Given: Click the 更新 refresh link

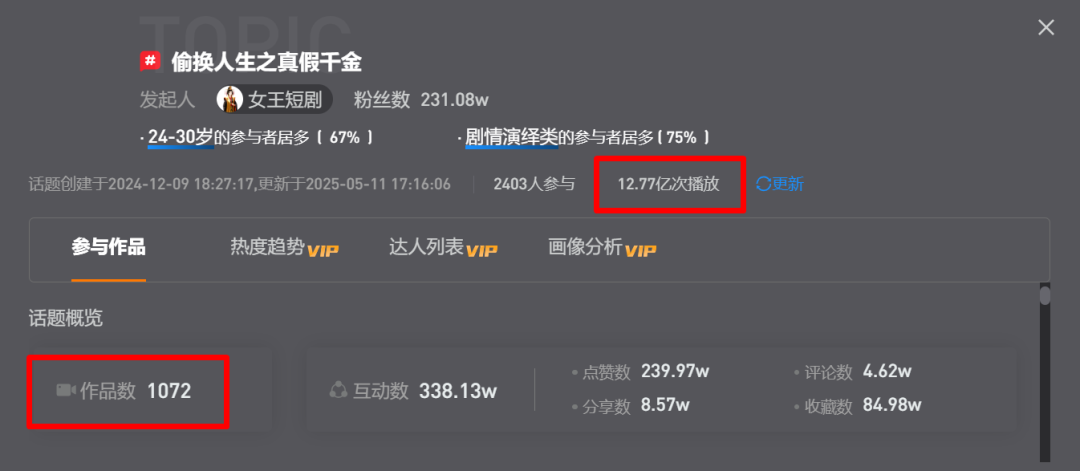Looking at the screenshot, I should tap(787, 184).
